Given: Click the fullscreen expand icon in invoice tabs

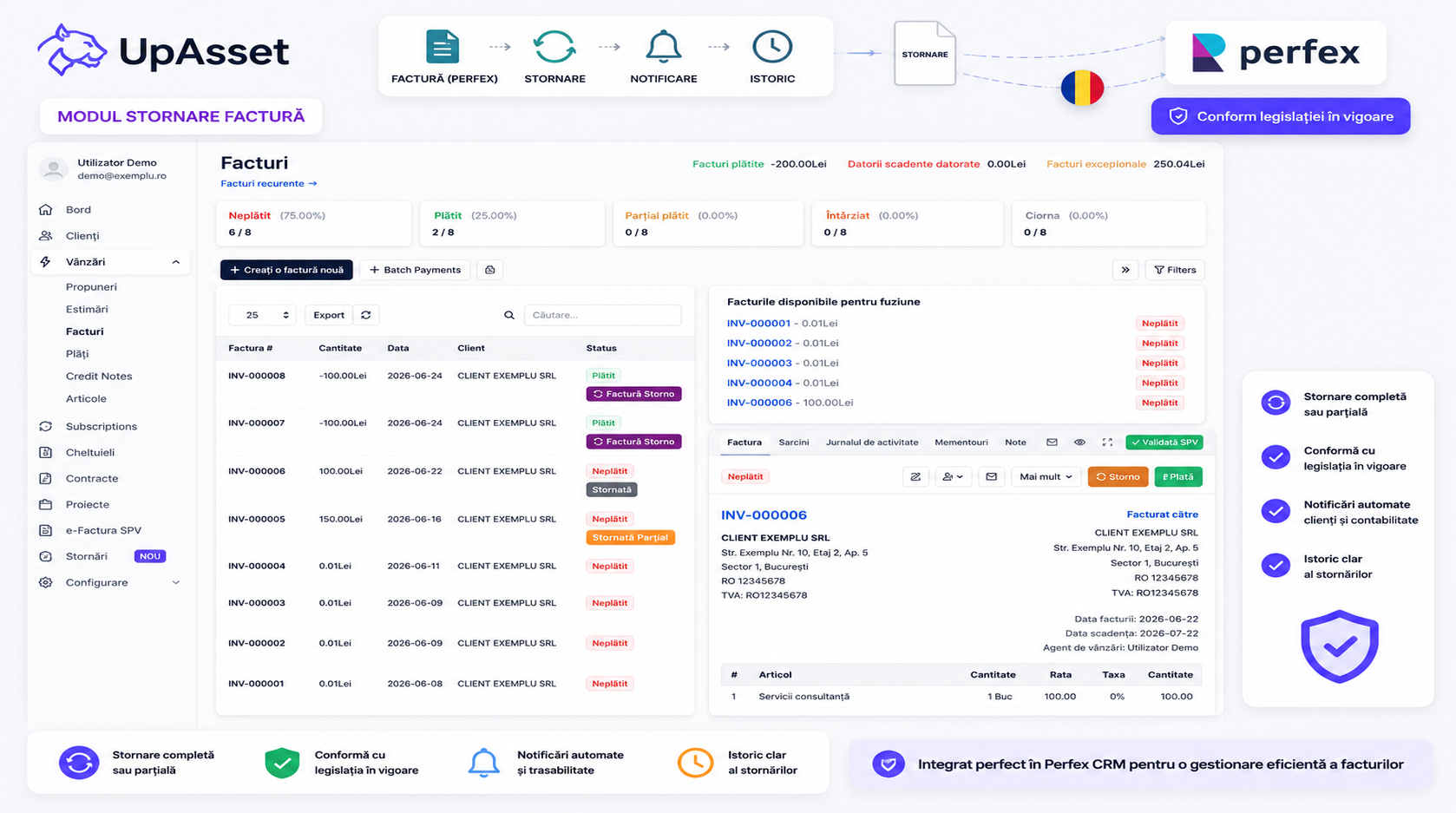Looking at the screenshot, I should (x=1107, y=443).
